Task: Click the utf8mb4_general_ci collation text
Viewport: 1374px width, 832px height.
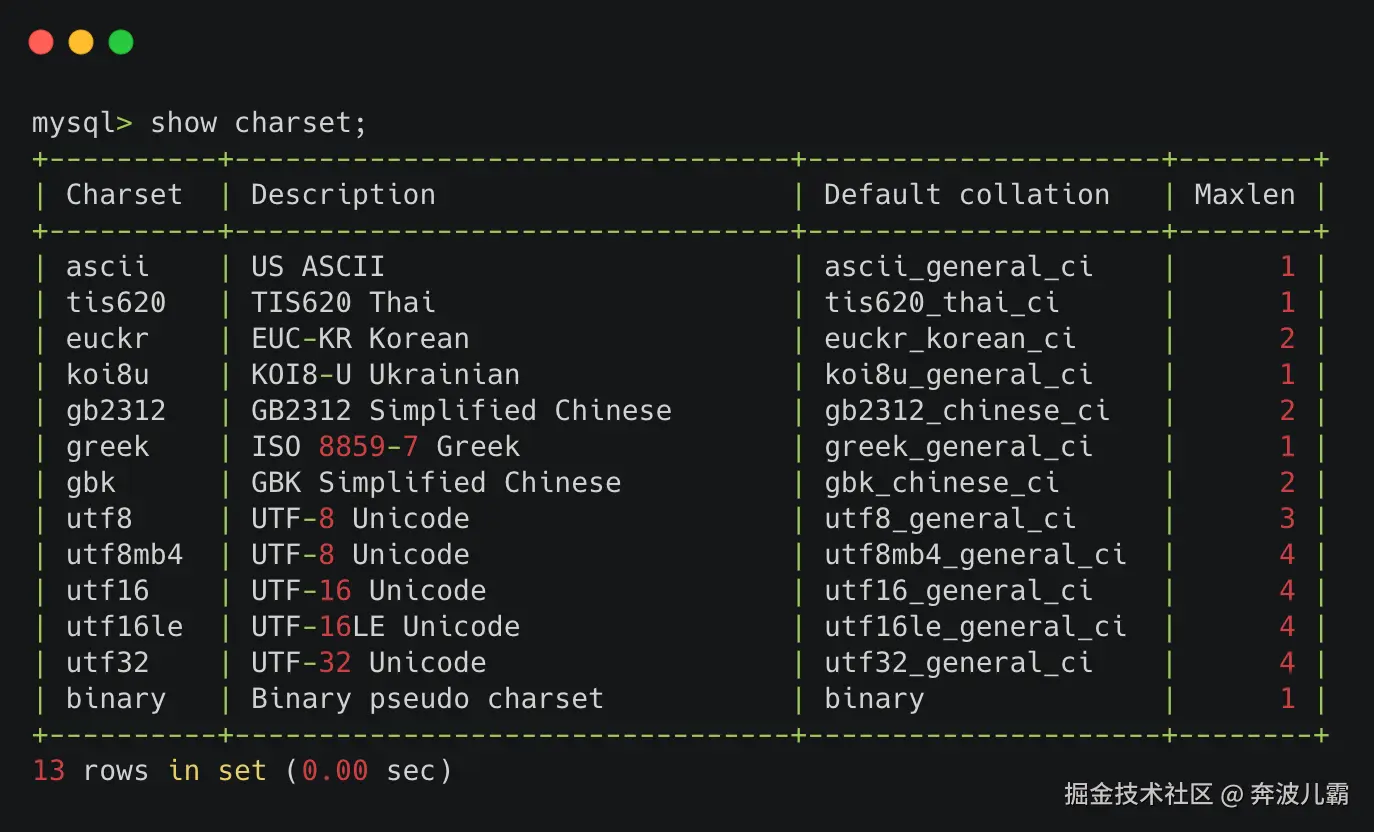Action: click(x=975, y=555)
